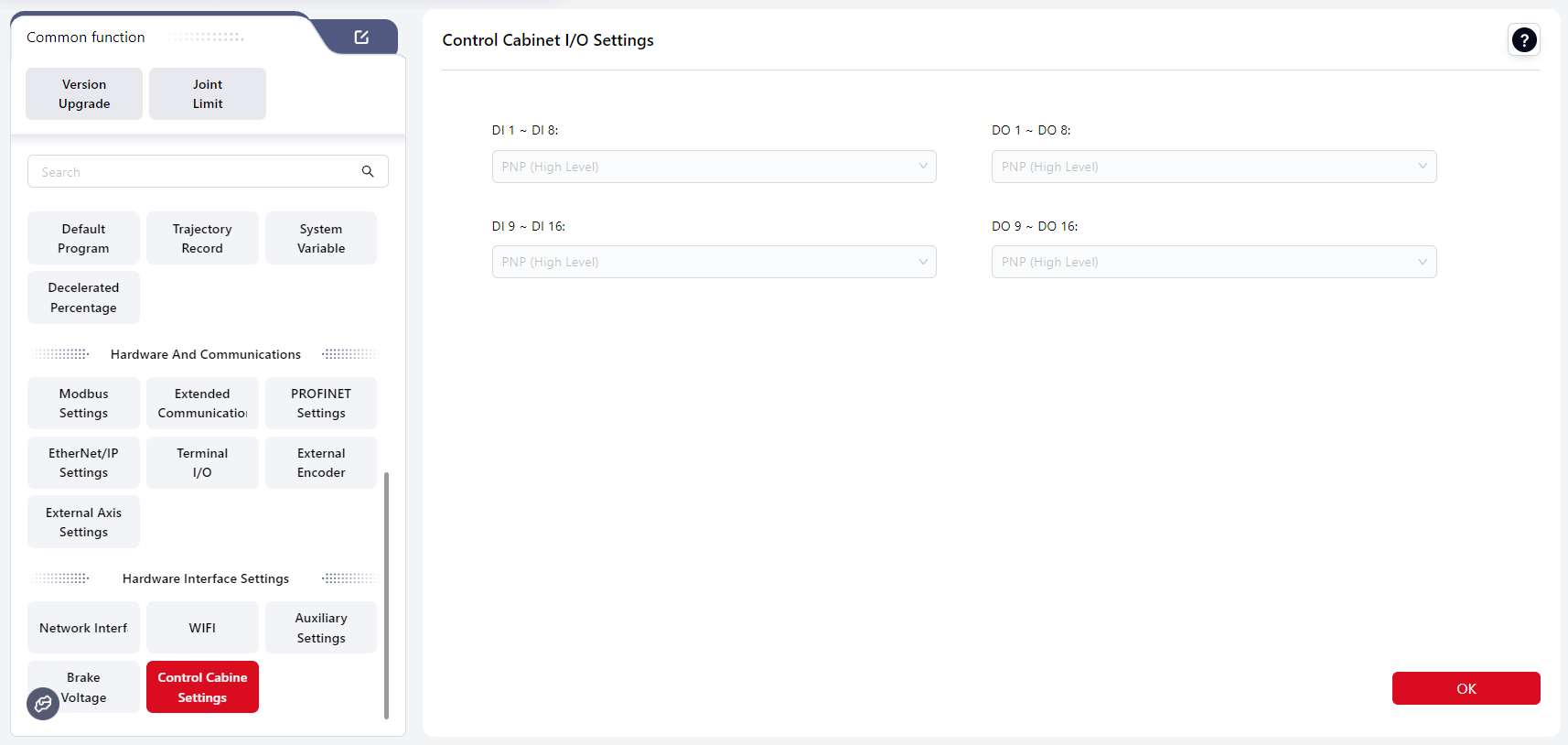1568x745 pixels.
Task: Select Modbus Settings
Action: [83, 404]
